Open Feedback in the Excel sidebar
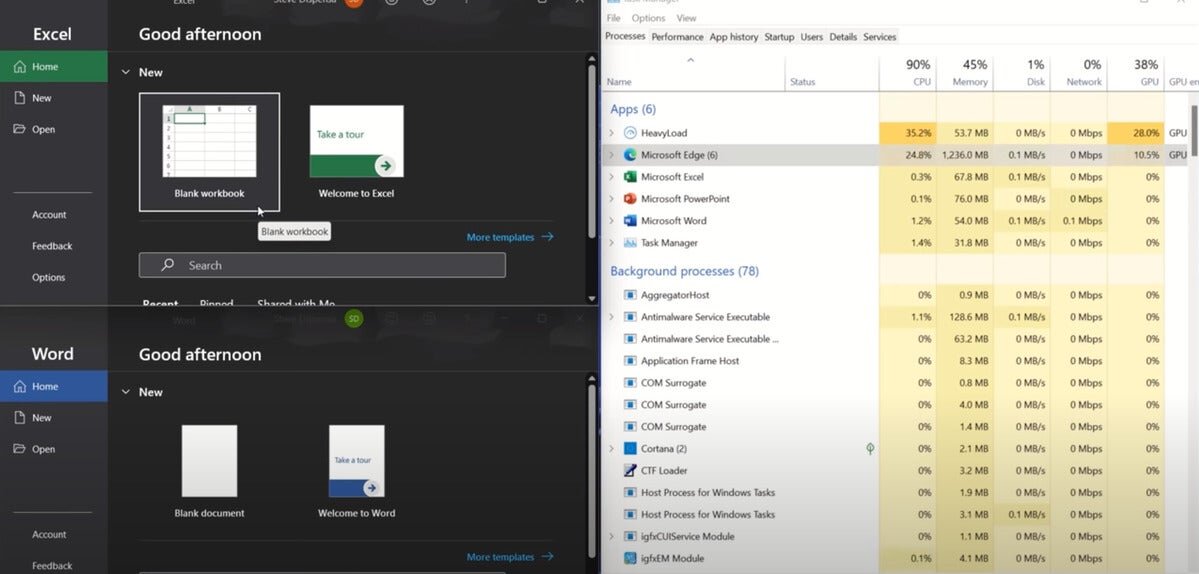The height and width of the screenshot is (574, 1199). 52,246
